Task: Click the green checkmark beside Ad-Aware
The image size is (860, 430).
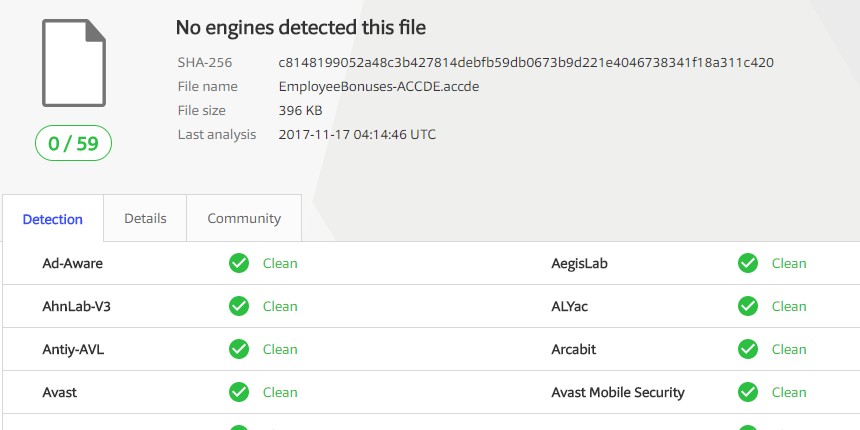Action: coord(239,263)
